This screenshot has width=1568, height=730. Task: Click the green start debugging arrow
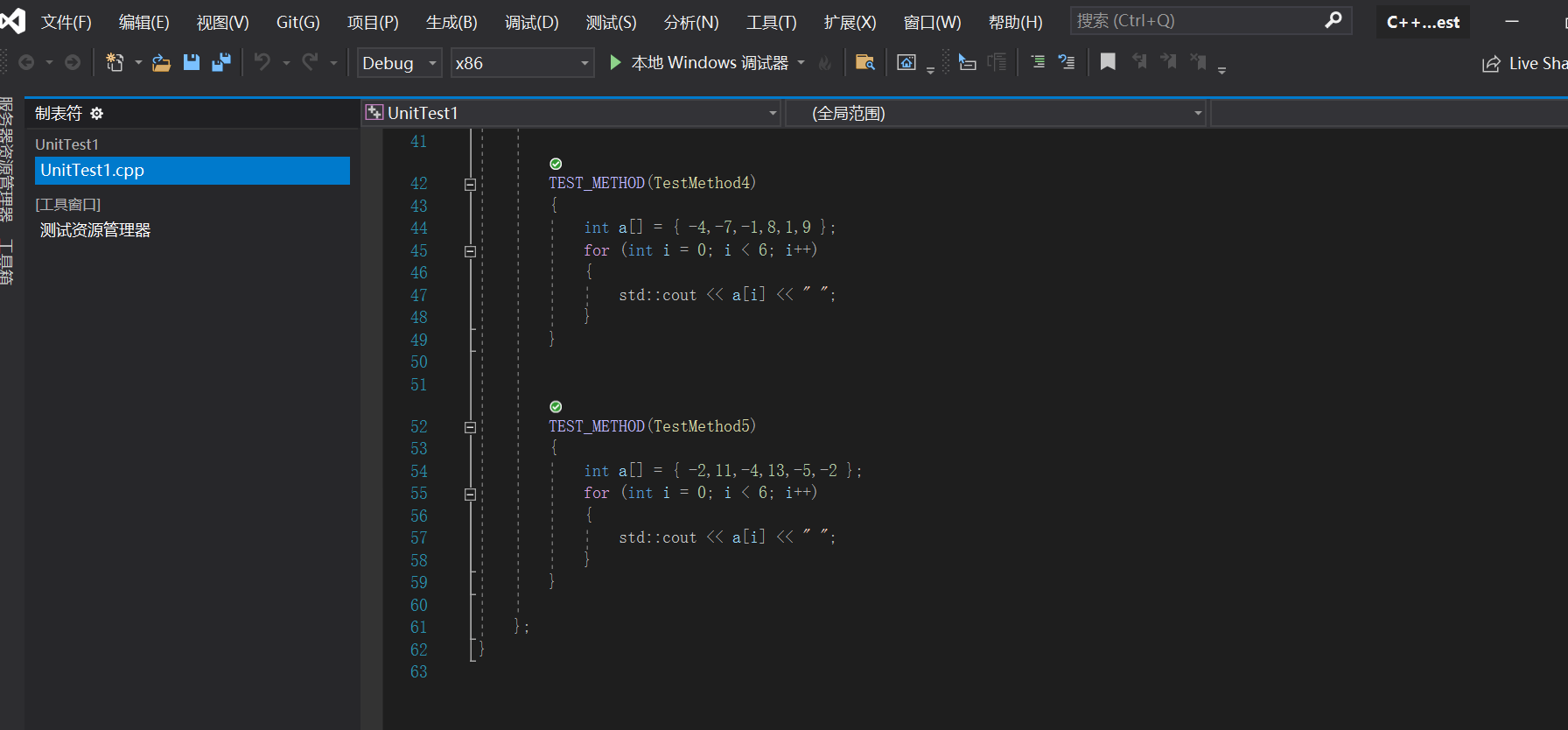tap(615, 62)
